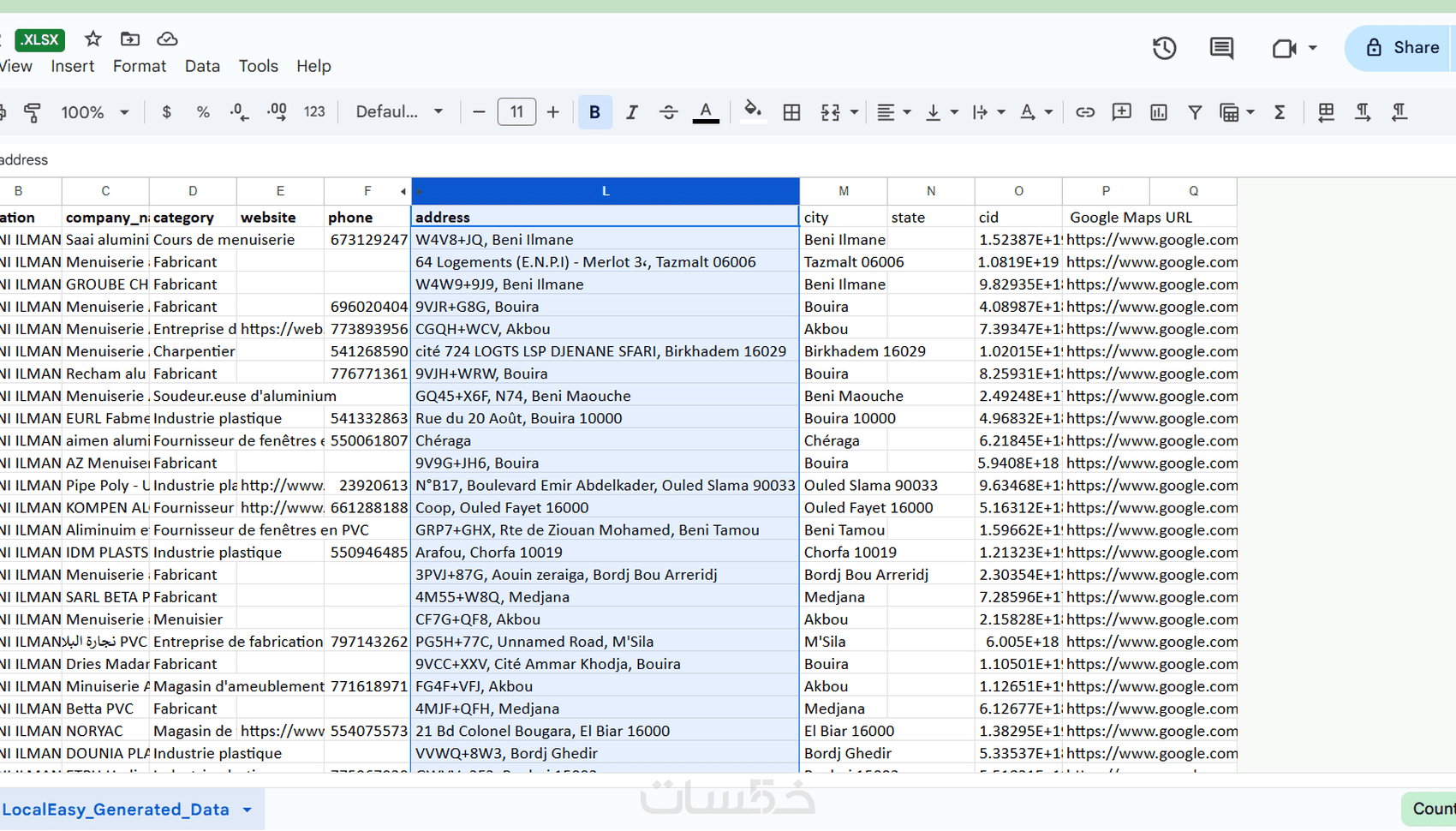Click the merge cells icon
Image resolution: width=1456 pixels, height=831 pixels.
(830, 112)
